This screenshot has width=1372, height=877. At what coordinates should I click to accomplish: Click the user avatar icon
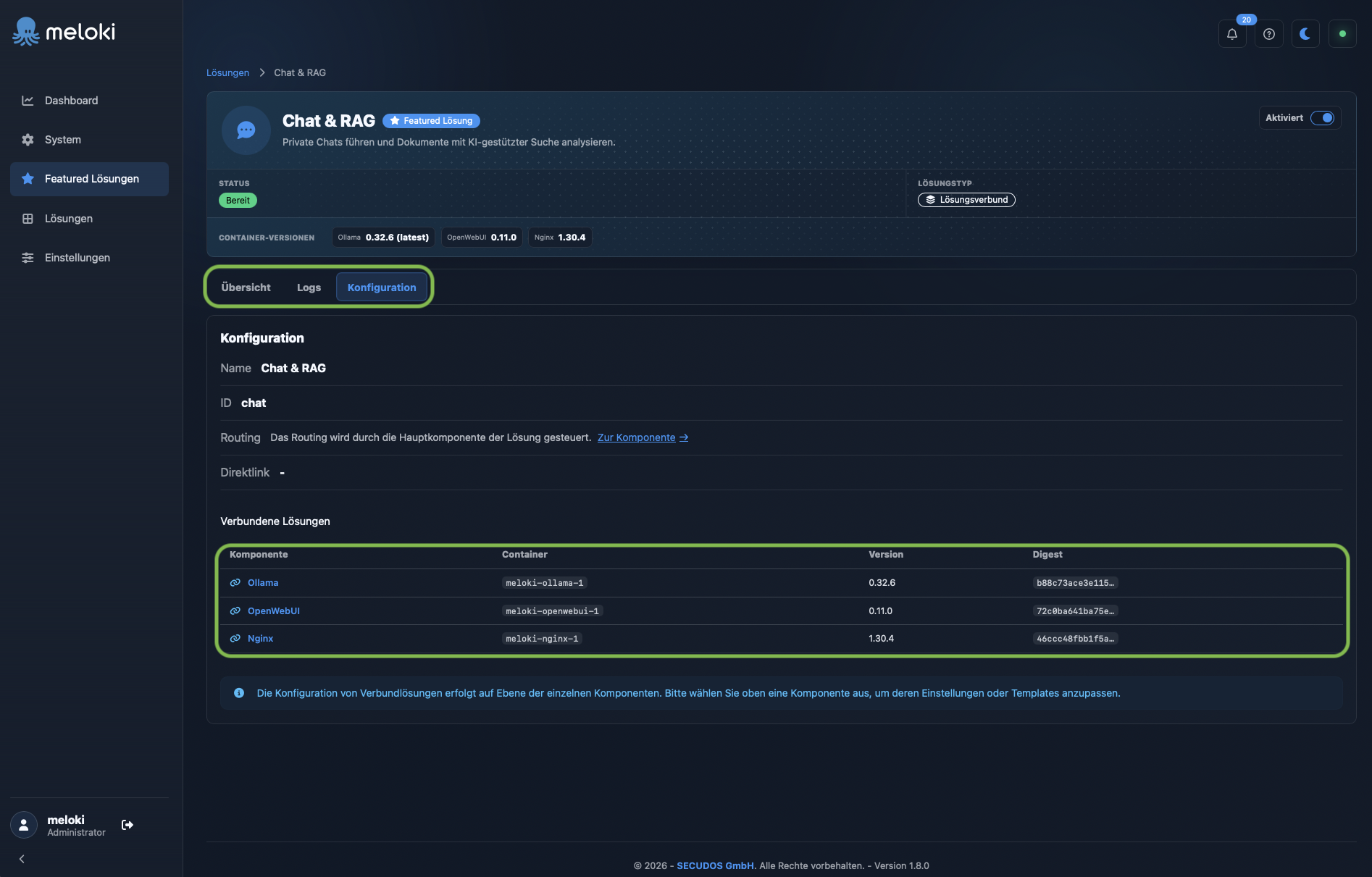pos(24,825)
